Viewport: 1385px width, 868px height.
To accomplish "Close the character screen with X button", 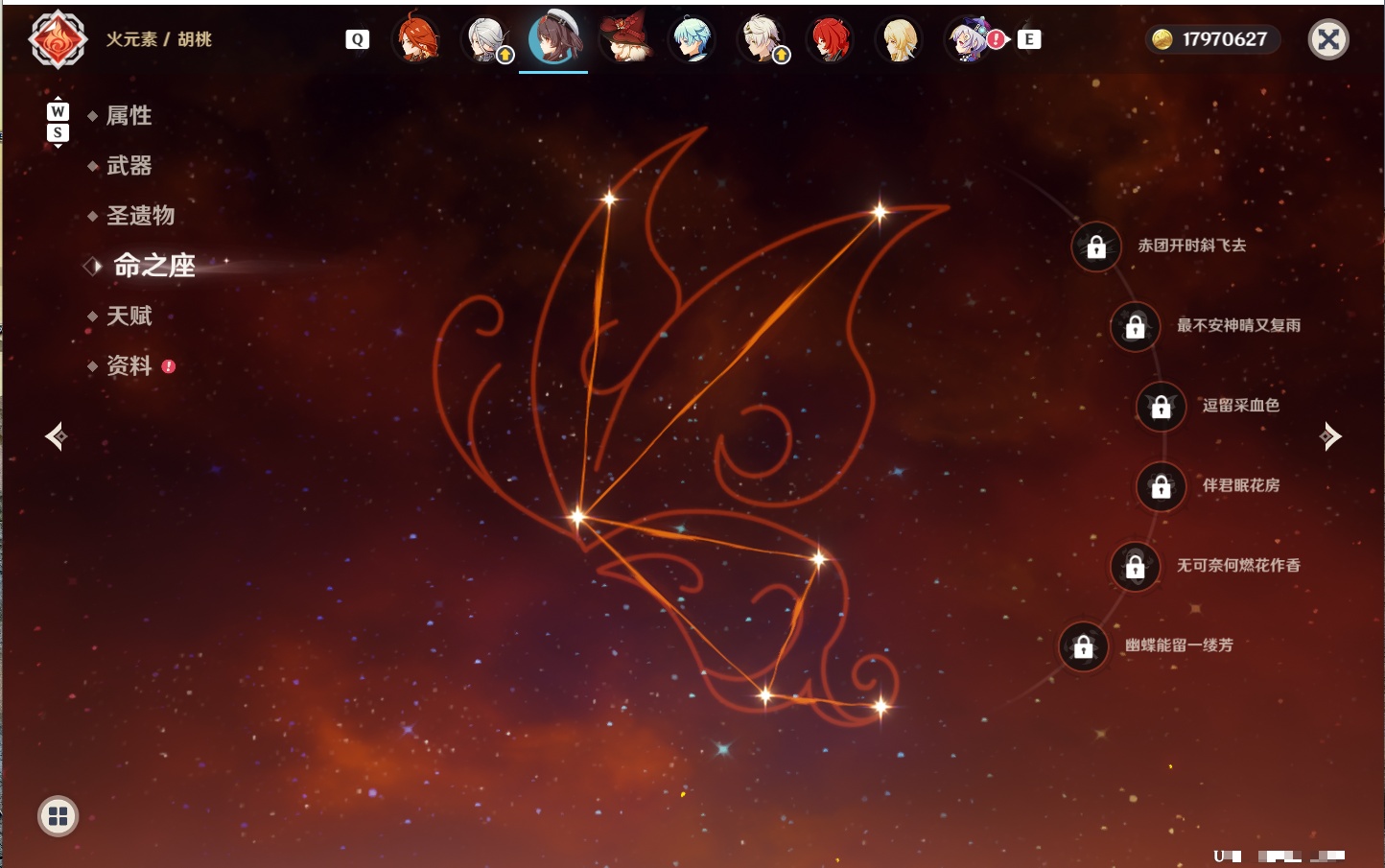I will pos(1328,39).
